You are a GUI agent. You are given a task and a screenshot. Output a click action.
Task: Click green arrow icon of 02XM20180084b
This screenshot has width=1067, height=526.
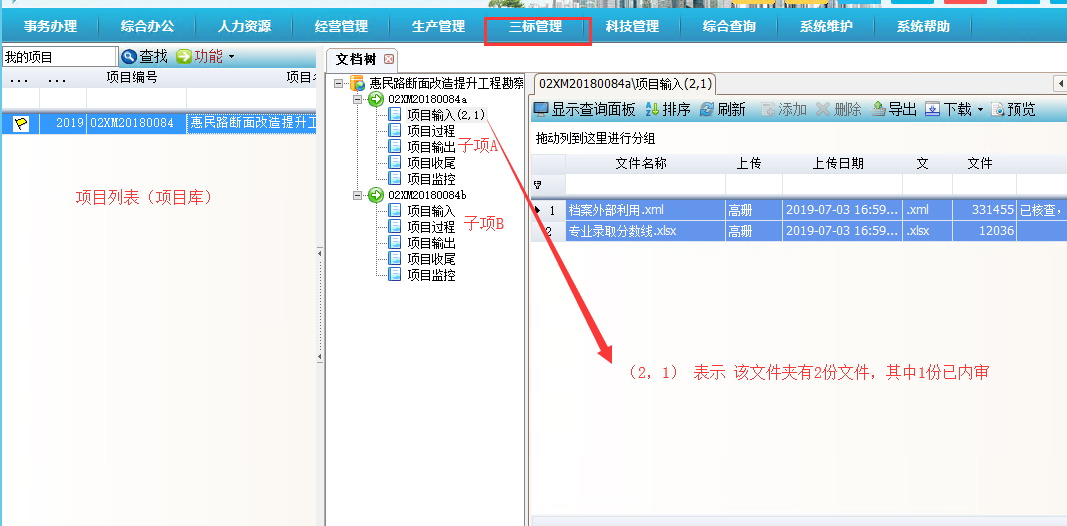tap(376, 195)
